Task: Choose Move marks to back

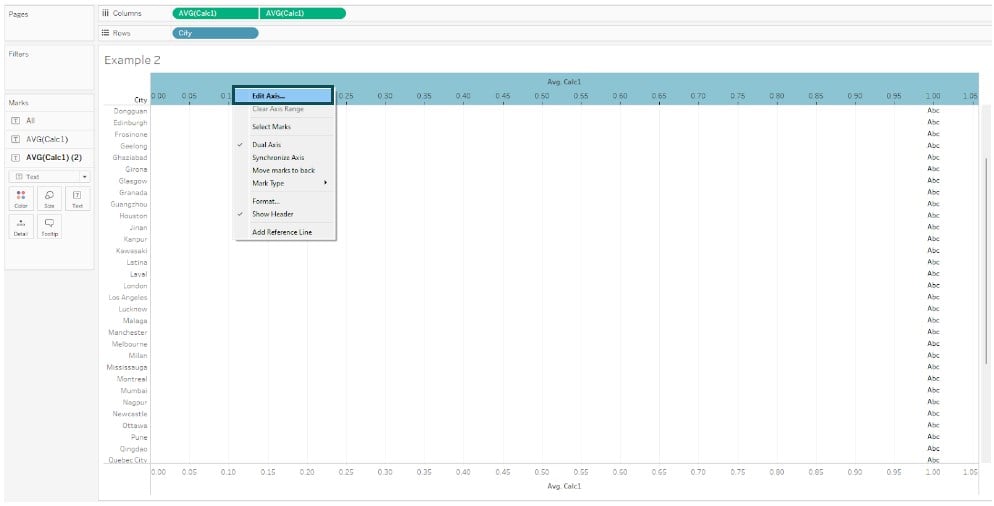Action: pyautogui.click(x=284, y=170)
